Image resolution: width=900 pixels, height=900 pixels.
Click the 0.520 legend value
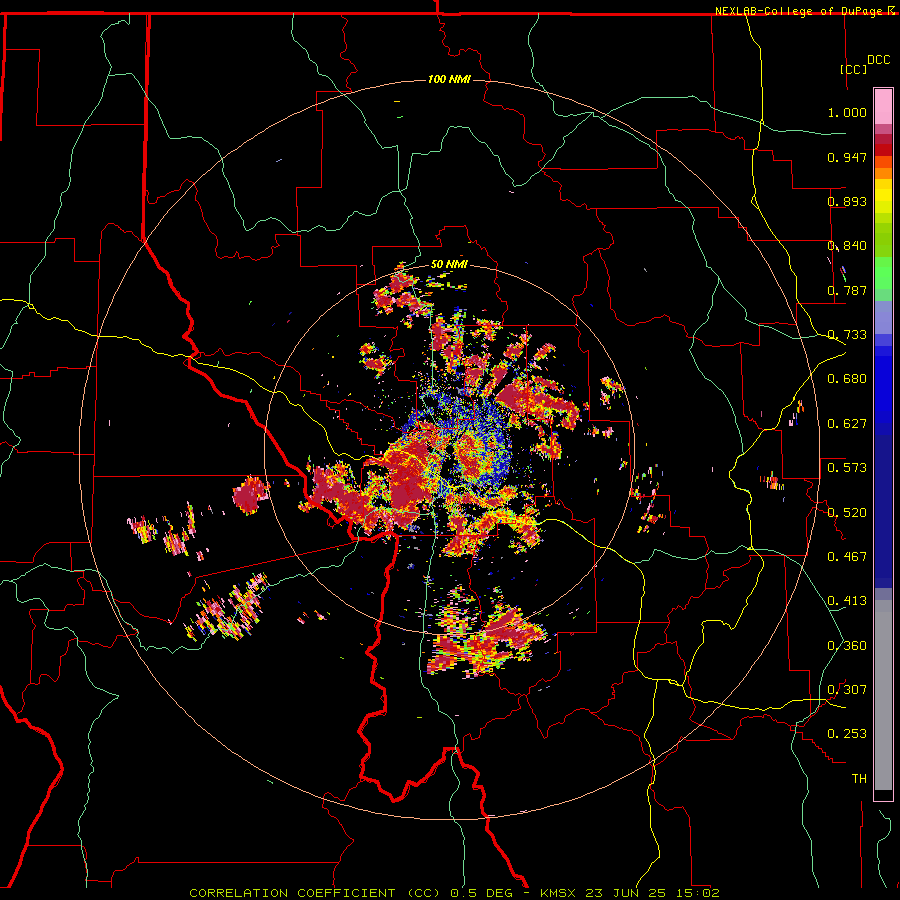click(x=847, y=512)
